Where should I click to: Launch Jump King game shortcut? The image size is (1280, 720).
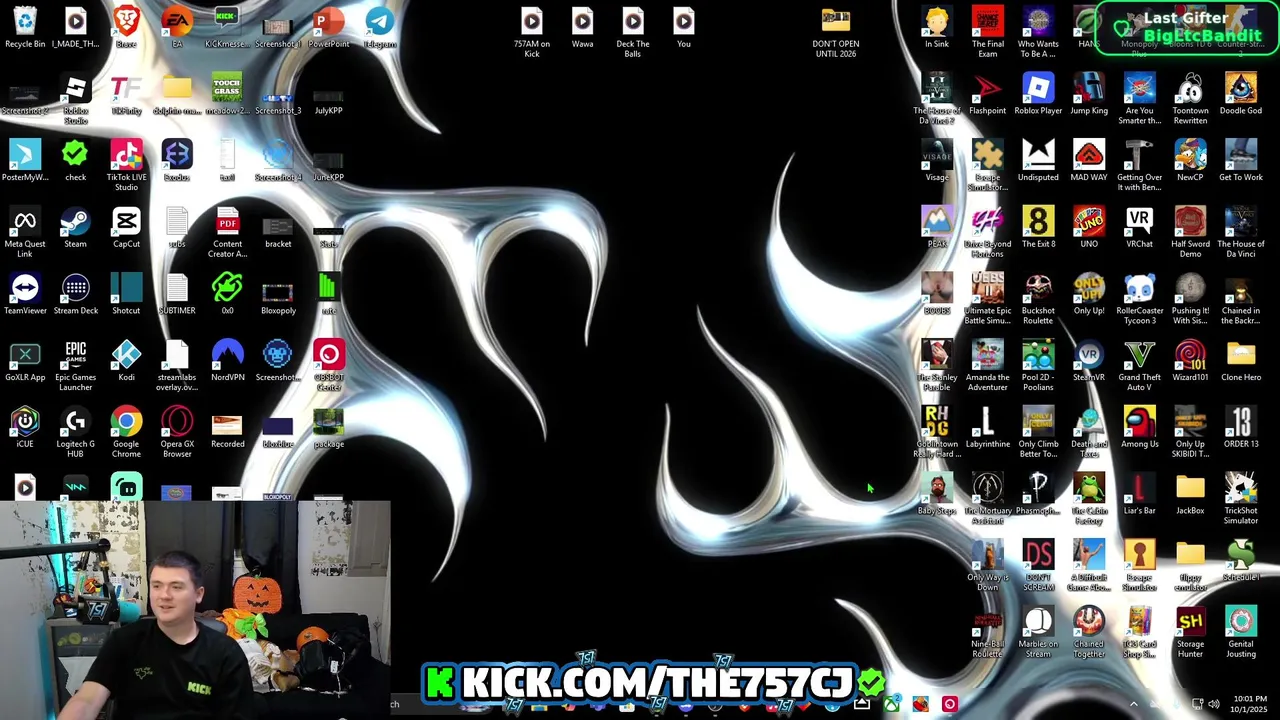(x=1089, y=94)
